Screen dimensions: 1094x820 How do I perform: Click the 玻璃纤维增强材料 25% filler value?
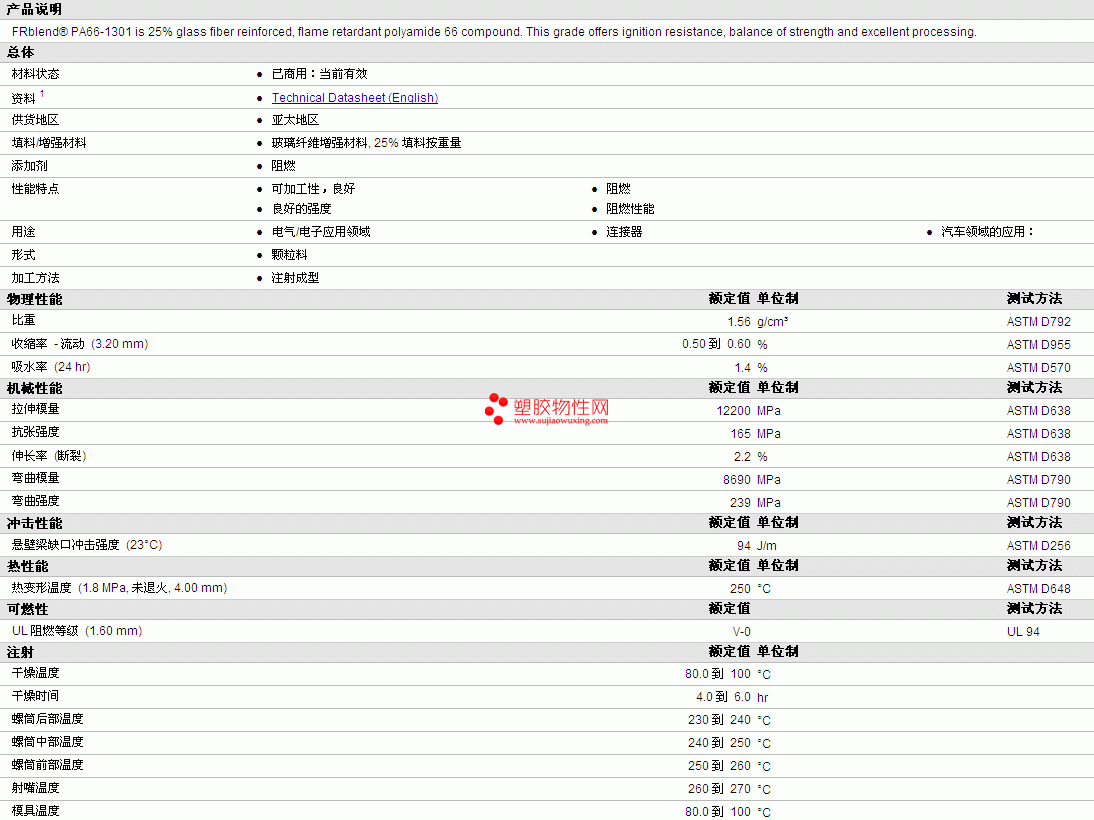(x=366, y=143)
